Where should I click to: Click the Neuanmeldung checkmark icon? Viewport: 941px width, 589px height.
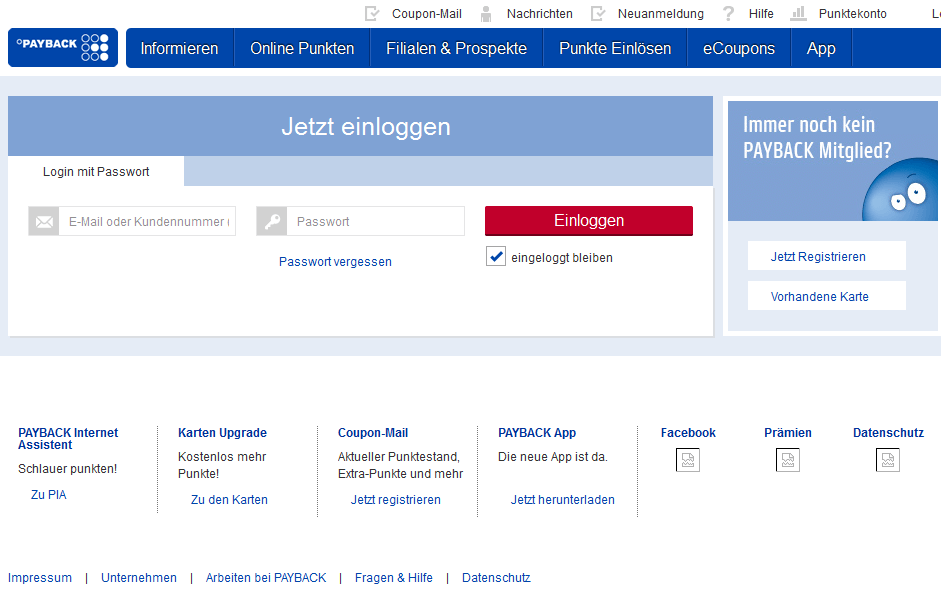coord(598,13)
